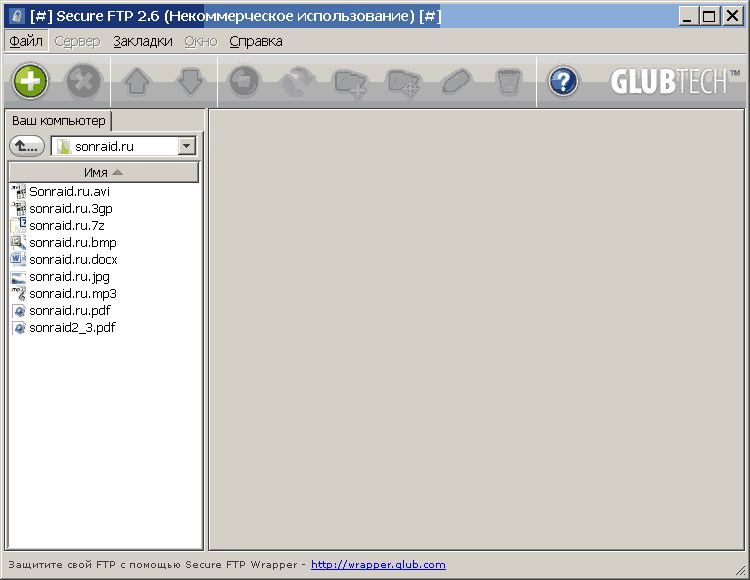Screen dimensions: 750x580
Task: Expand the sonraid.ru folder dropdown arrow
Action: [x=186, y=147]
